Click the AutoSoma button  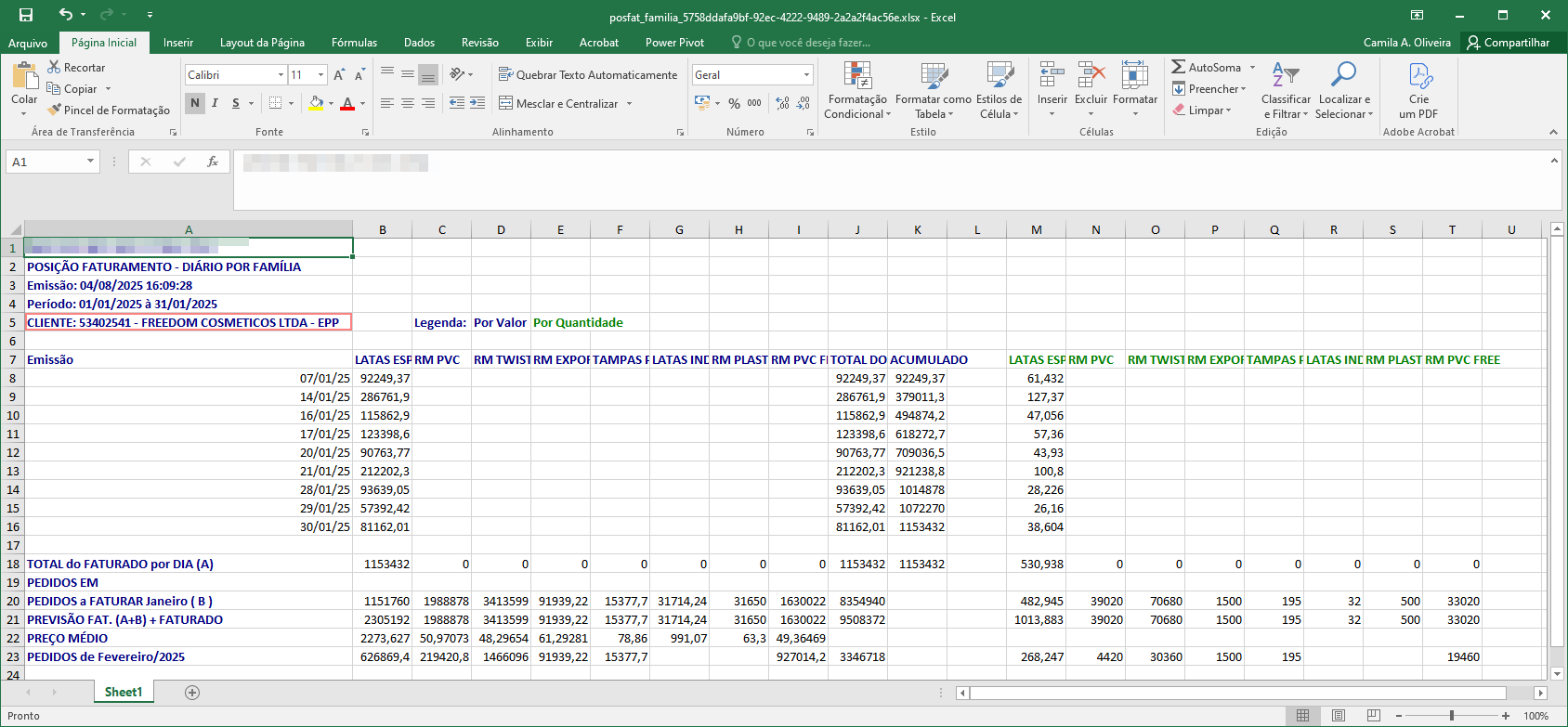[x=1206, y=68]
